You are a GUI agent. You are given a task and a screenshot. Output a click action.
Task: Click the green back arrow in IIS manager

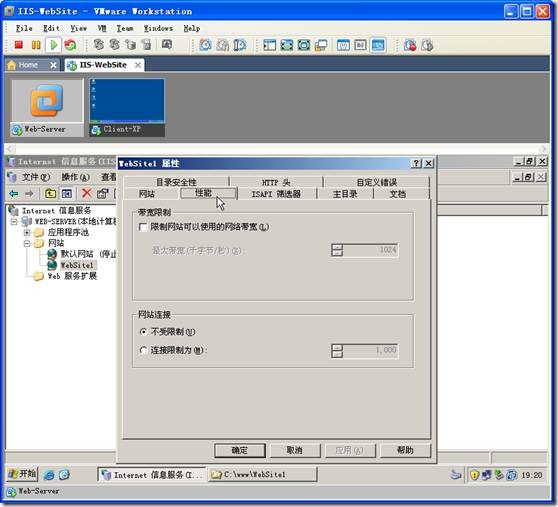[14, 194]
